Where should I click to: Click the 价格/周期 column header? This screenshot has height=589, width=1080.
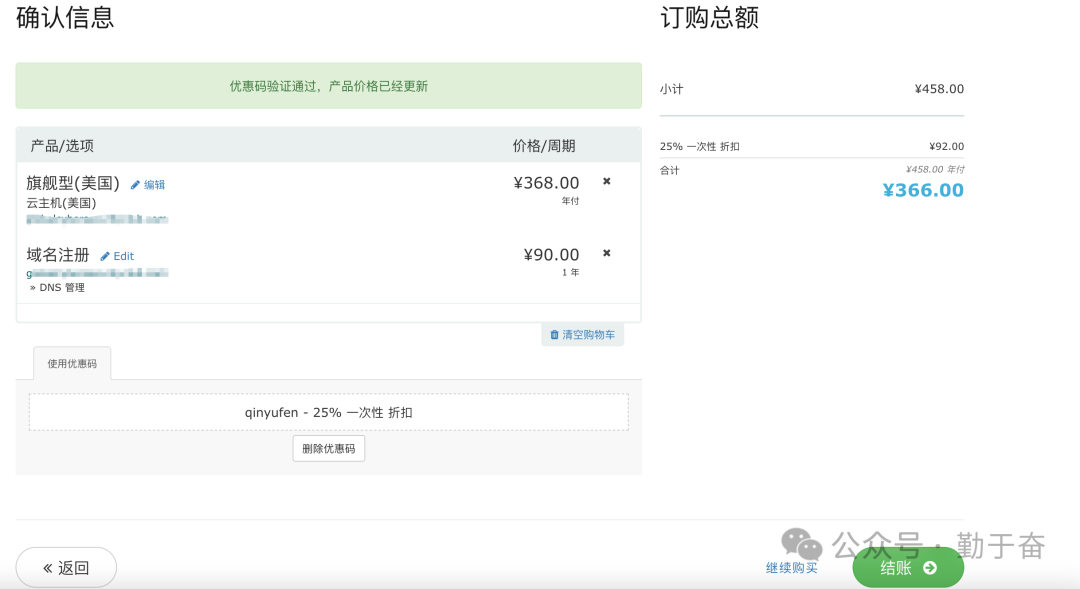pyautogui.click(x=543, y=146)
